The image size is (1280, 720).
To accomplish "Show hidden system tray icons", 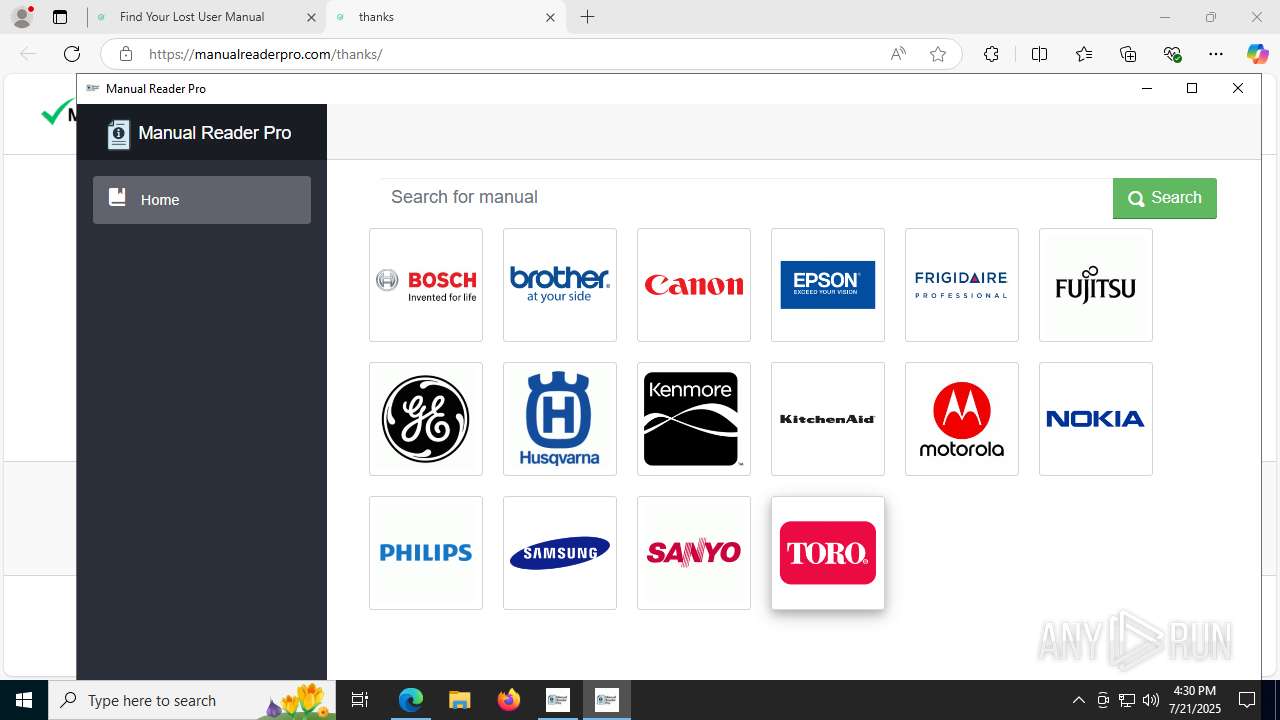I will coord(1078,700).
